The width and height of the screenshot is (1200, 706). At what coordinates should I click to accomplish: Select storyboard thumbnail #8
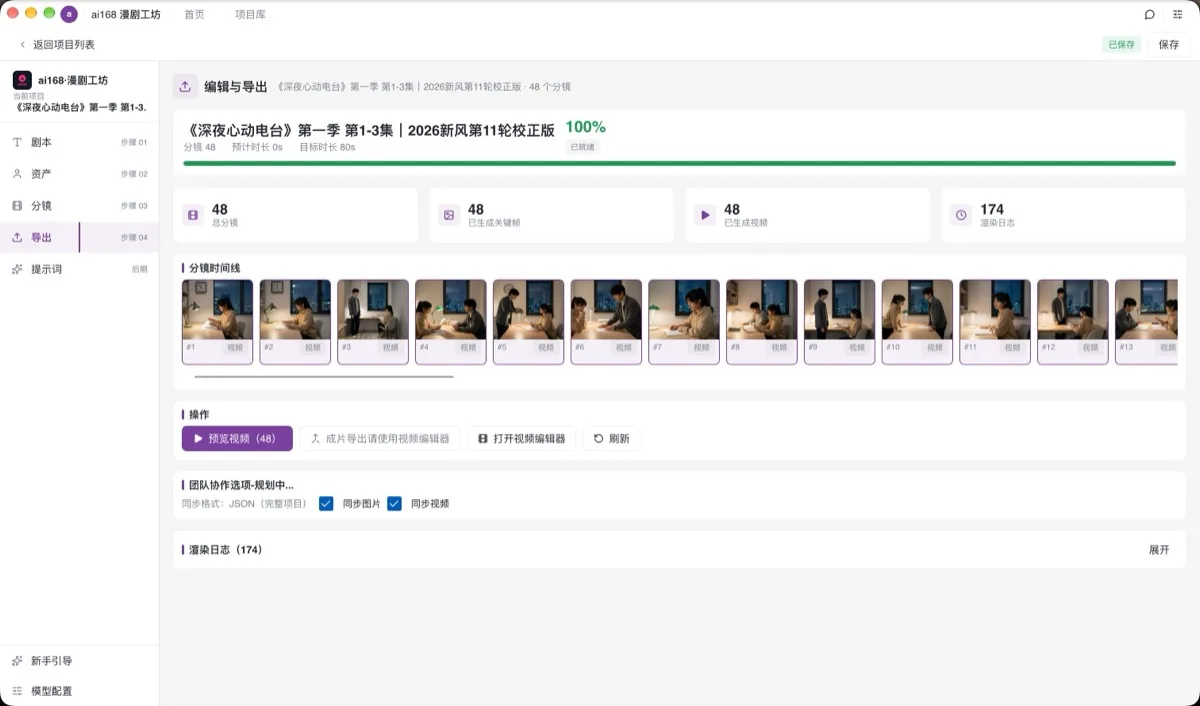click(x=762, y=321)
